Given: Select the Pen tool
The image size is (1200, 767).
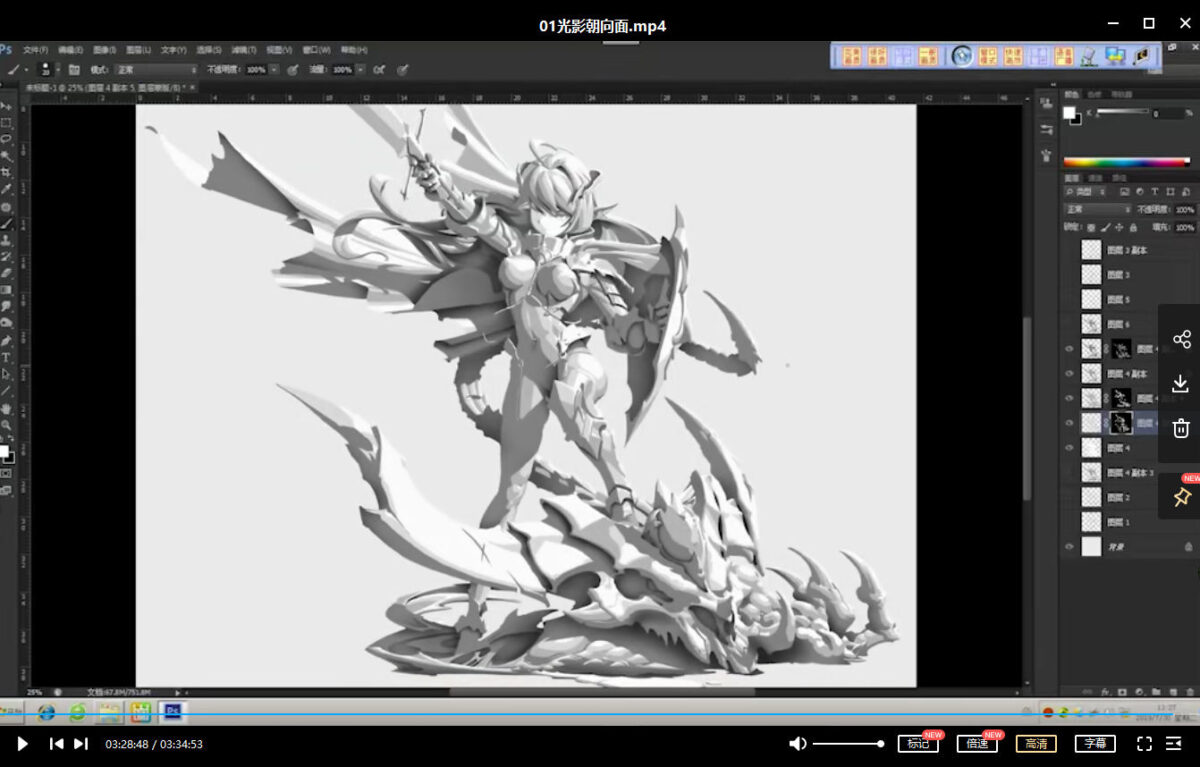Looking at the screenshot, I should click(x=6, y=340).
